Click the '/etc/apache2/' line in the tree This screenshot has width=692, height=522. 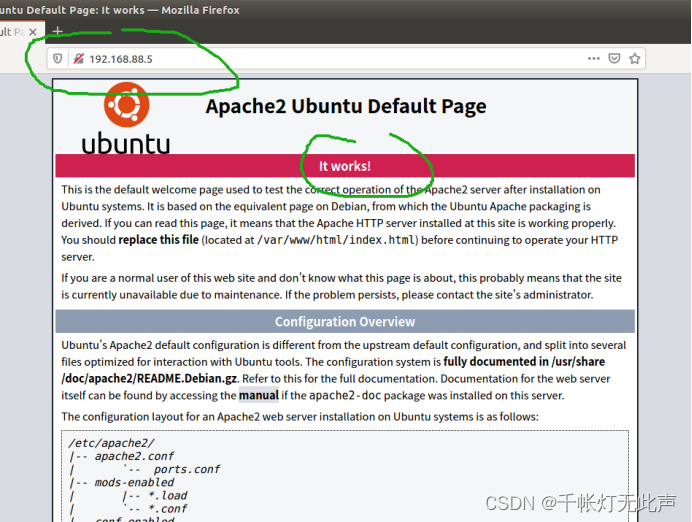pos(111,443)
